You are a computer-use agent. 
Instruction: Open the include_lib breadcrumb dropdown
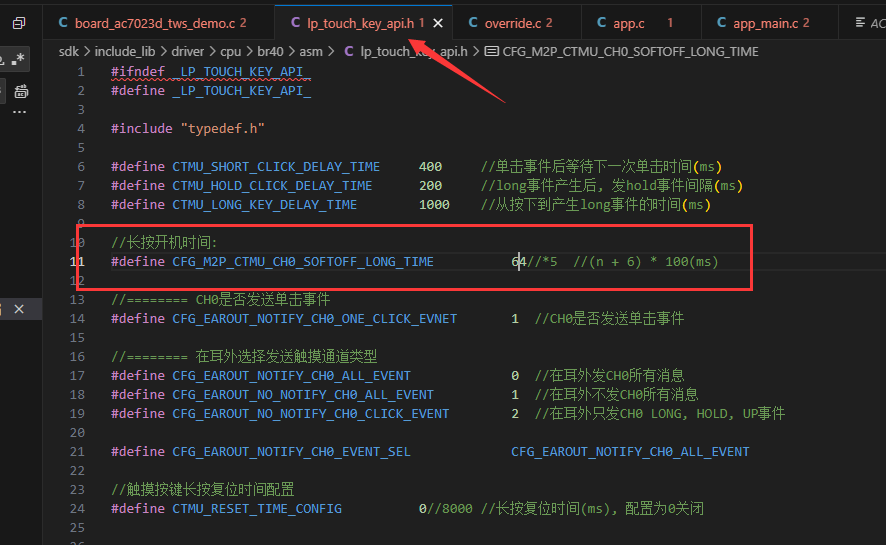click(x=125, y=51)
